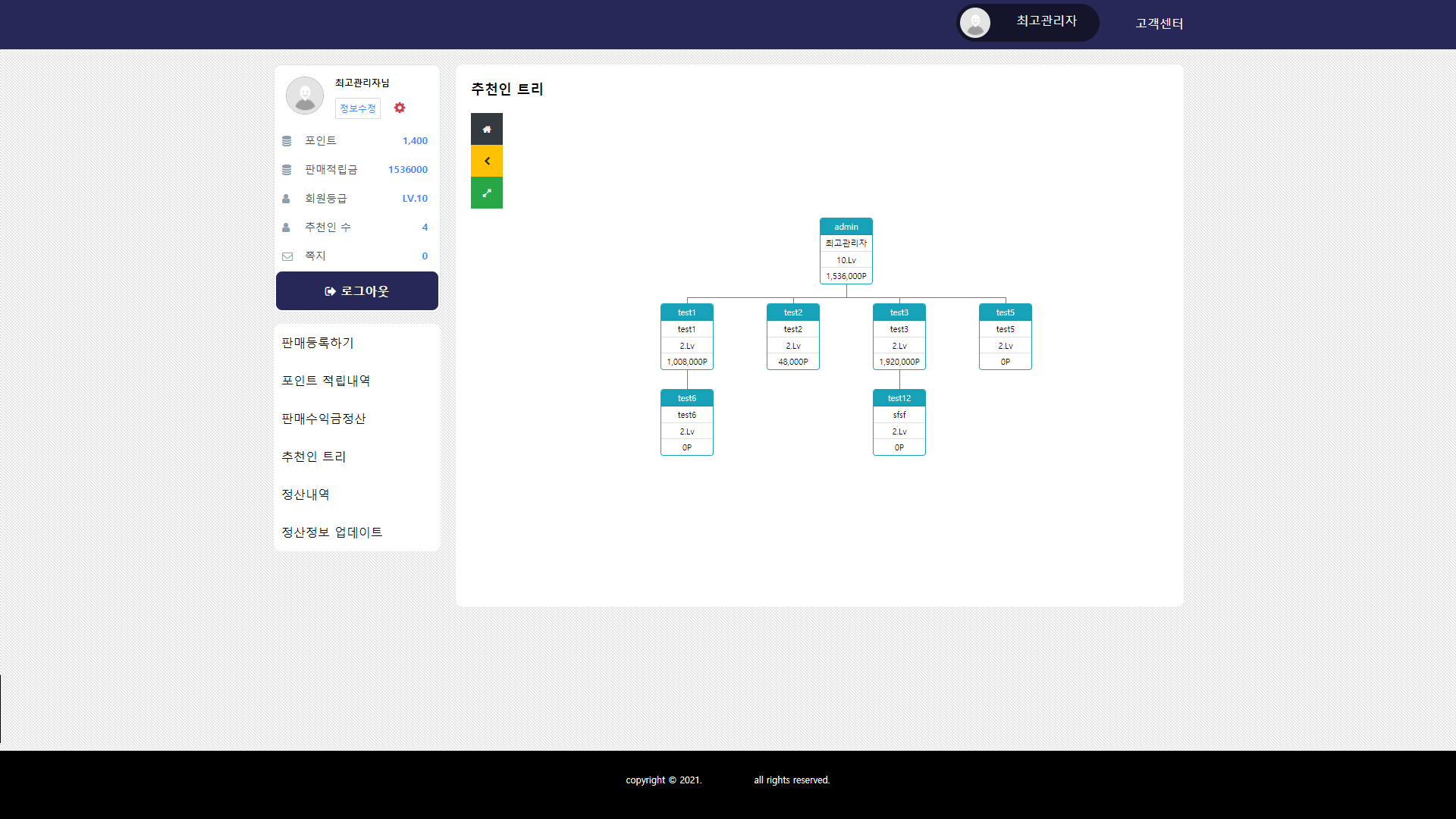
Task: Click the 정보수정 button
Action: (357, 108)
